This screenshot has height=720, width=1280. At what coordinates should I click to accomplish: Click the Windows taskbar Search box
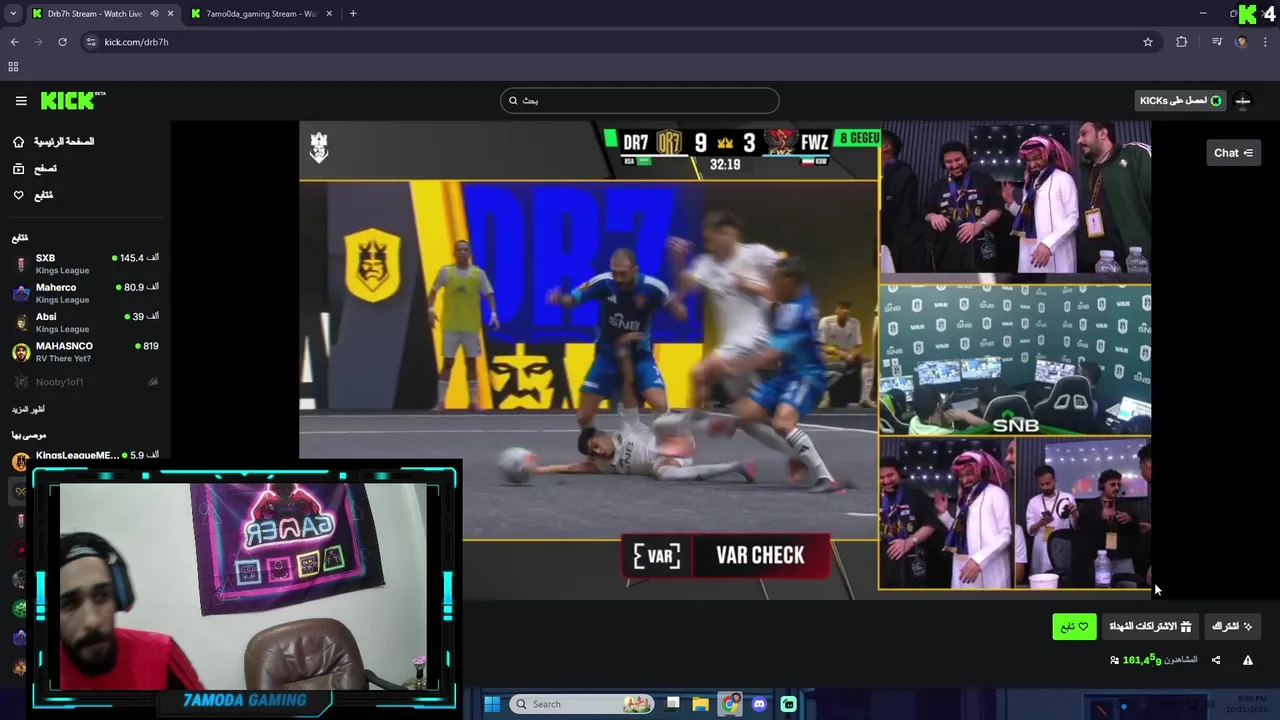[x=583, y=704]
